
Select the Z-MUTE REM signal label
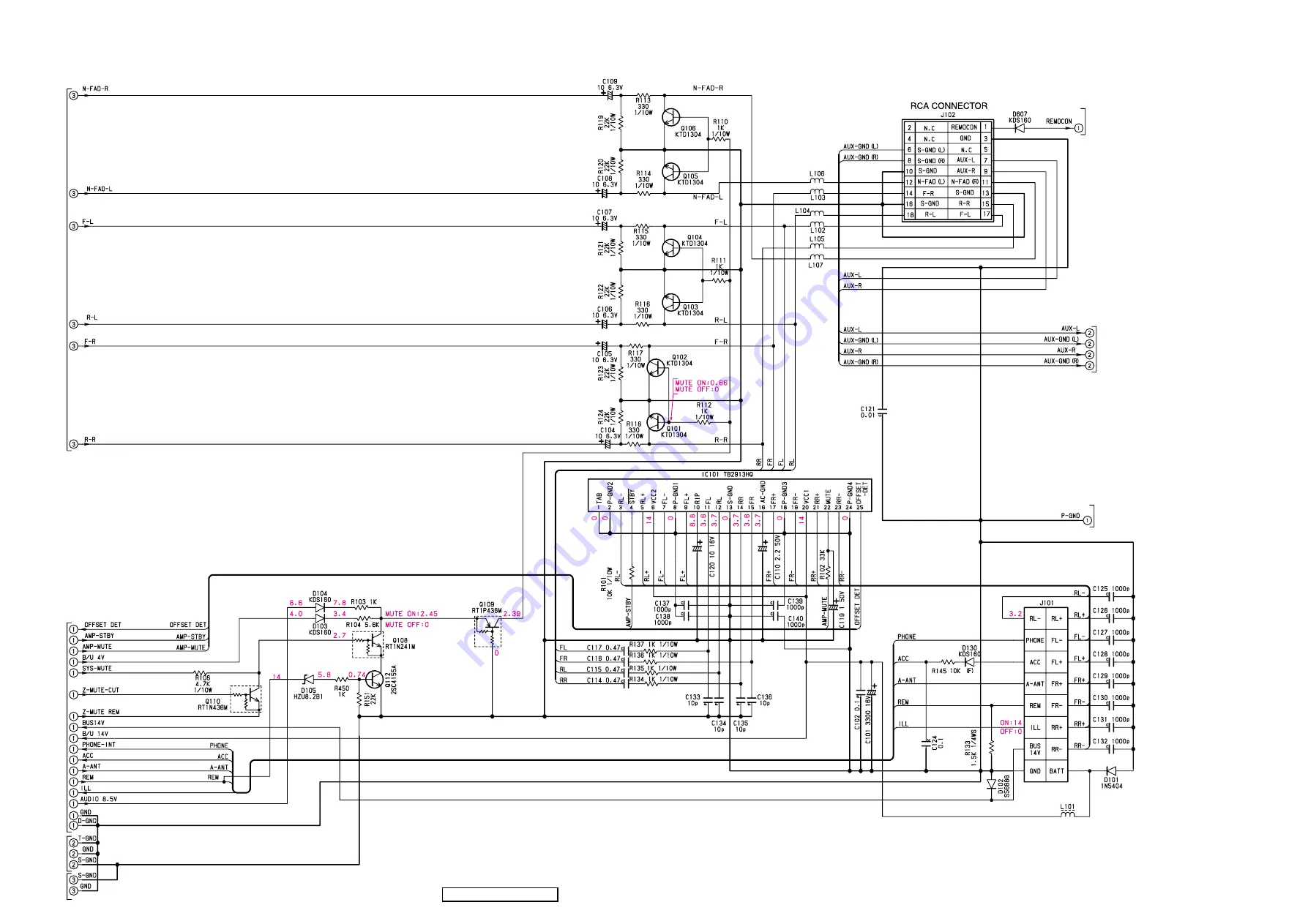pyautogui.click(x=100, y=712)
